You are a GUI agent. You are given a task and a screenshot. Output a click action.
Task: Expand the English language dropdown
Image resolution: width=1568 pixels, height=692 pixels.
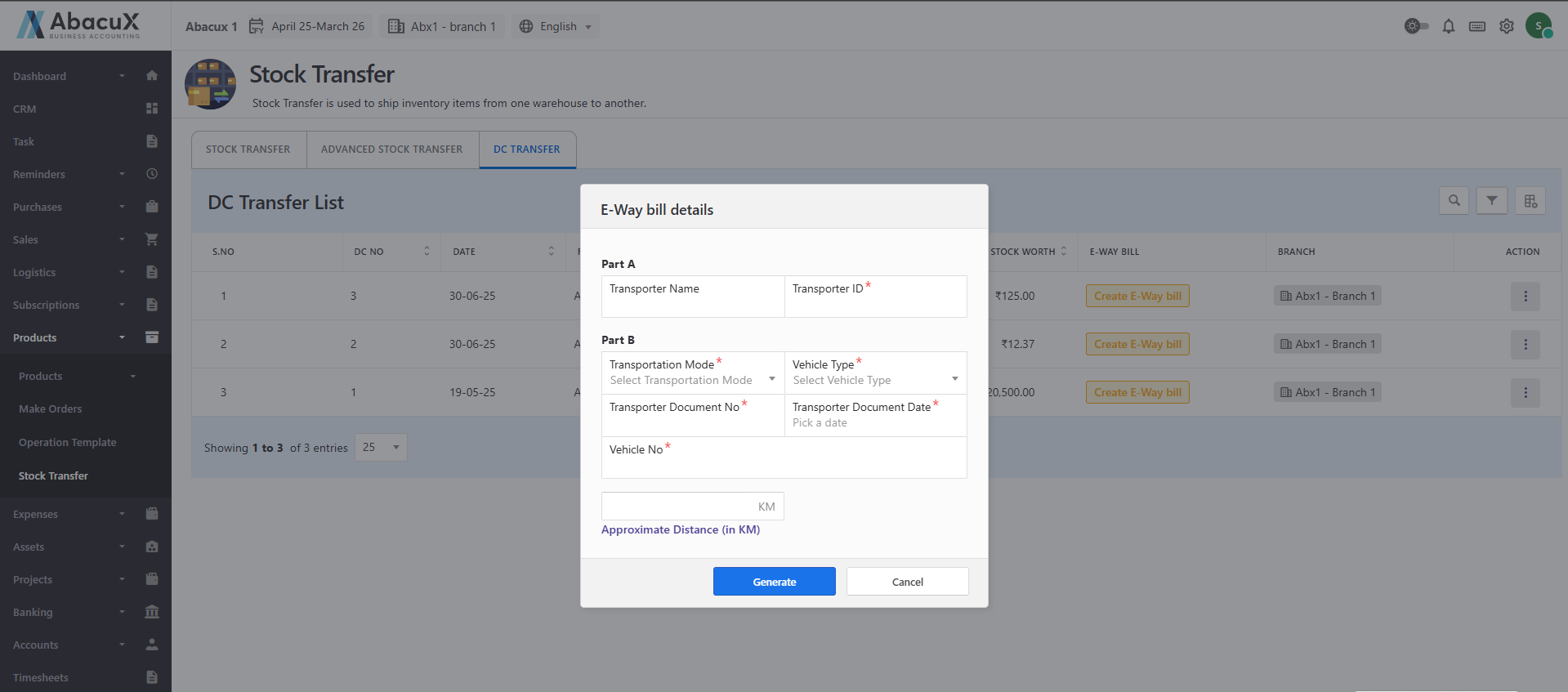coord(556,26)
